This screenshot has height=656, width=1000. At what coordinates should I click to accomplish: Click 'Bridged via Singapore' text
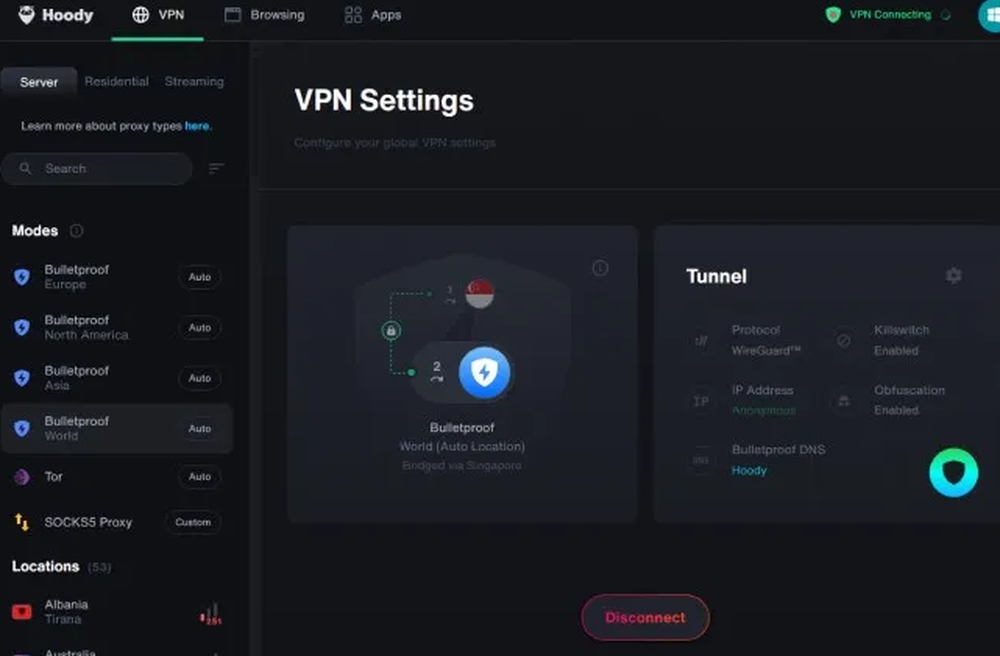coord(462,465)
